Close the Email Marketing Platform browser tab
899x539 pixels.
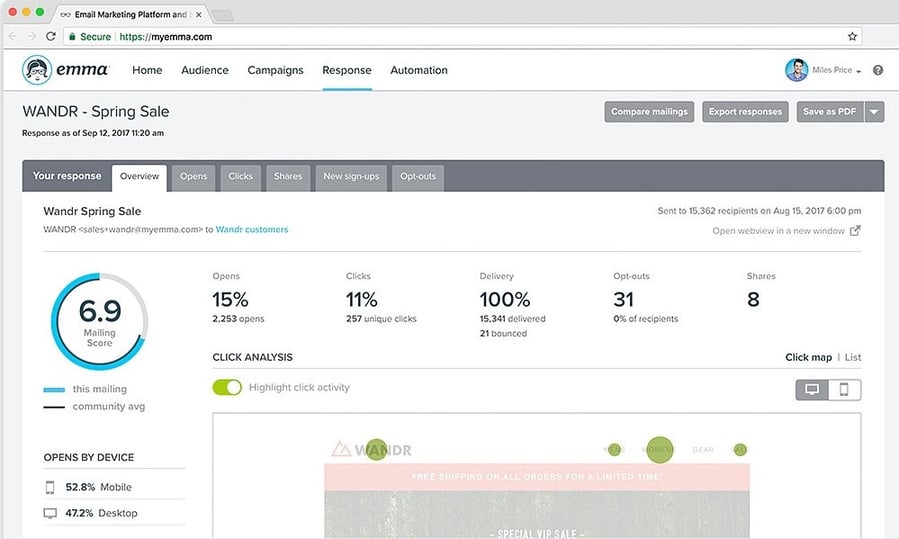click(198, 15)
